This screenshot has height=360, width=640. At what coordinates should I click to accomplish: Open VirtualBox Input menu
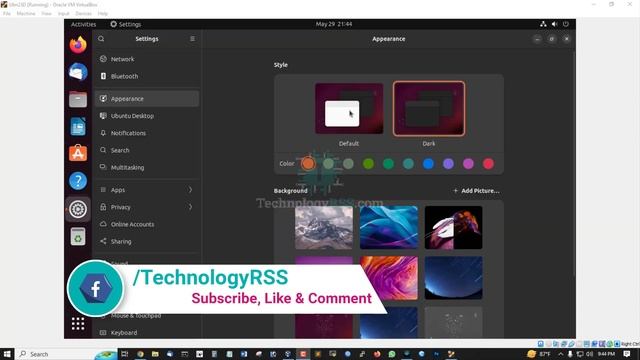coord(64,13)
